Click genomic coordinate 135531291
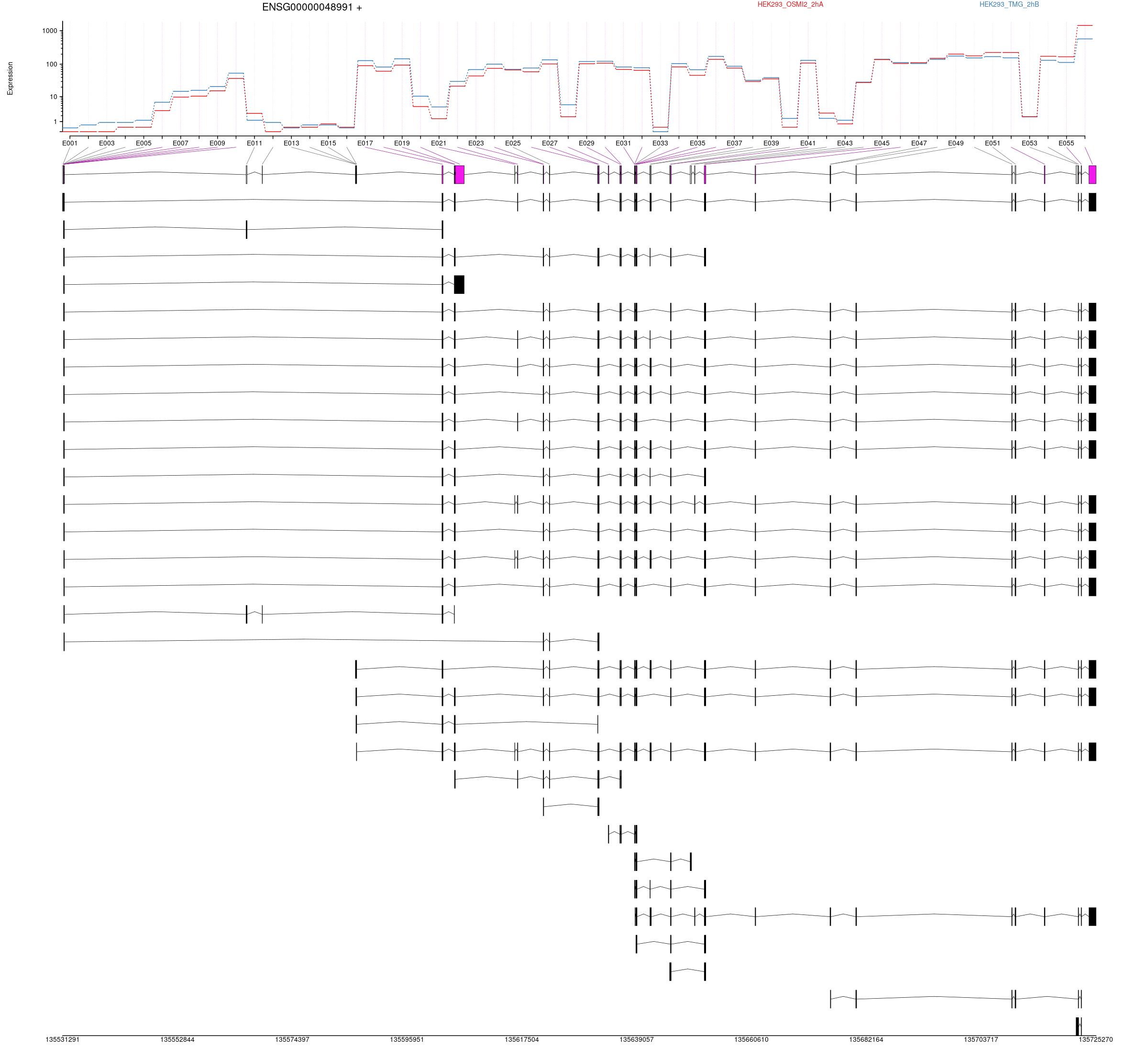The width and height of the screenshot is (1148, 1048). pyautogui.click(x=63, y=1039)
